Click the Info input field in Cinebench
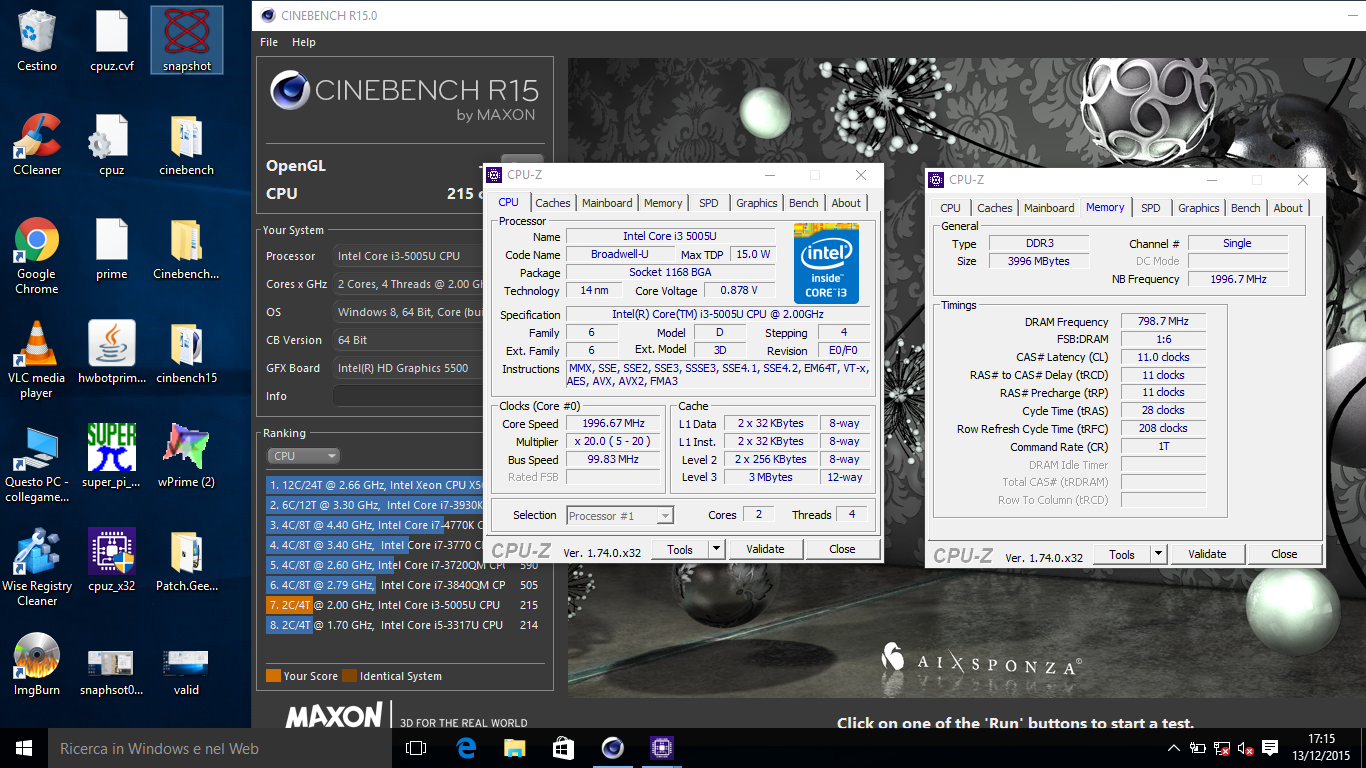 point(408,396)
